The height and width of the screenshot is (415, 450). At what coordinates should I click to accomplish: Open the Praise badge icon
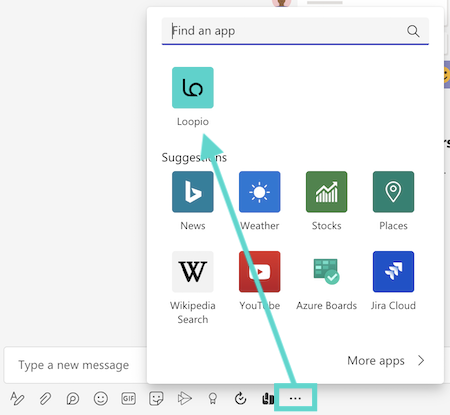click(212, 398)
